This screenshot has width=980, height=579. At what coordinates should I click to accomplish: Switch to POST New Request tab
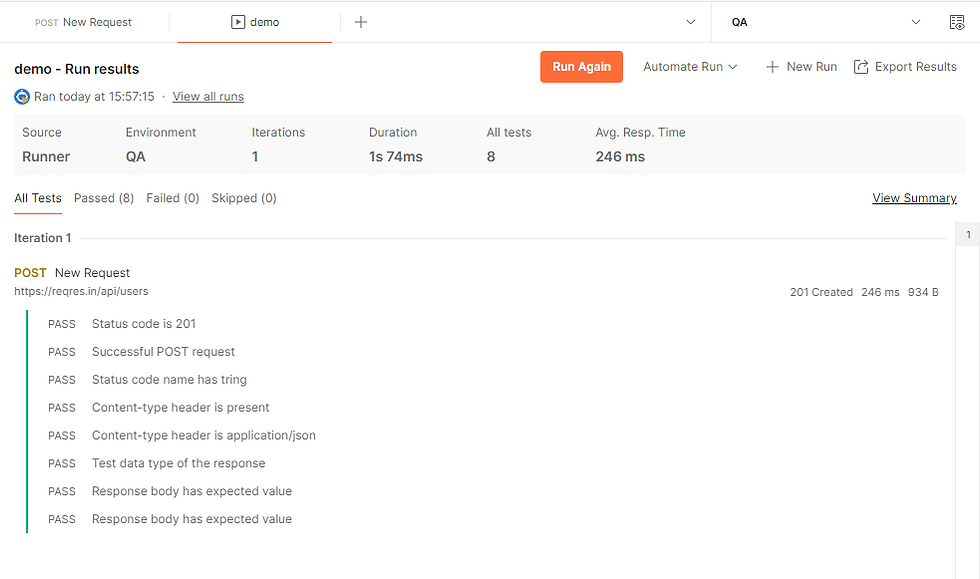[84, 22]
